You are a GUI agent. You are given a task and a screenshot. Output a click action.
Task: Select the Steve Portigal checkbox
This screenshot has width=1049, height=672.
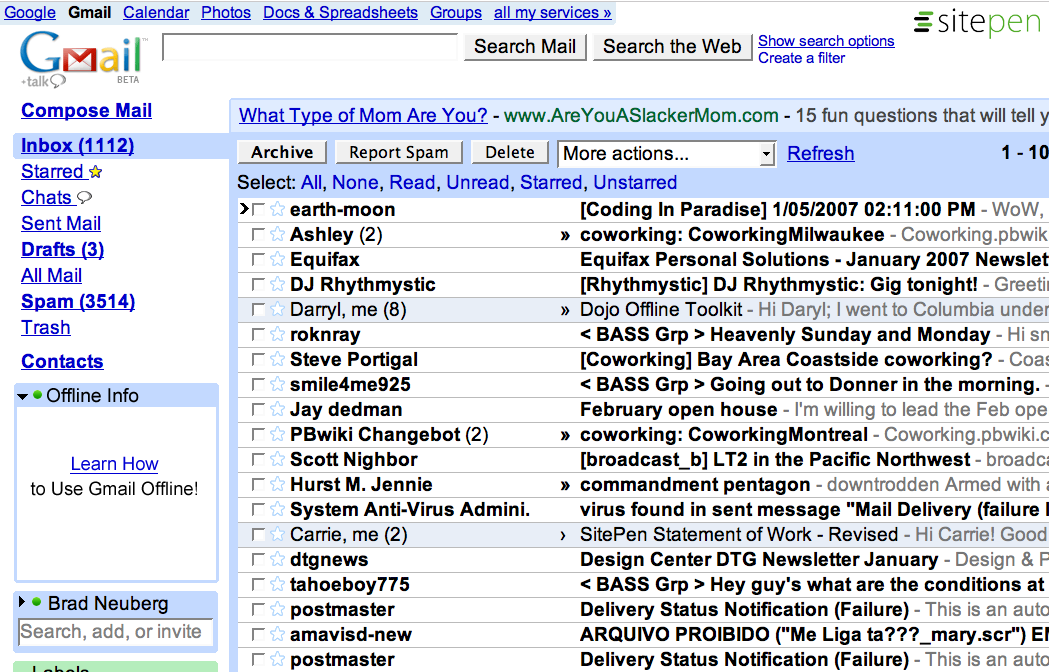tap(258, 359)
